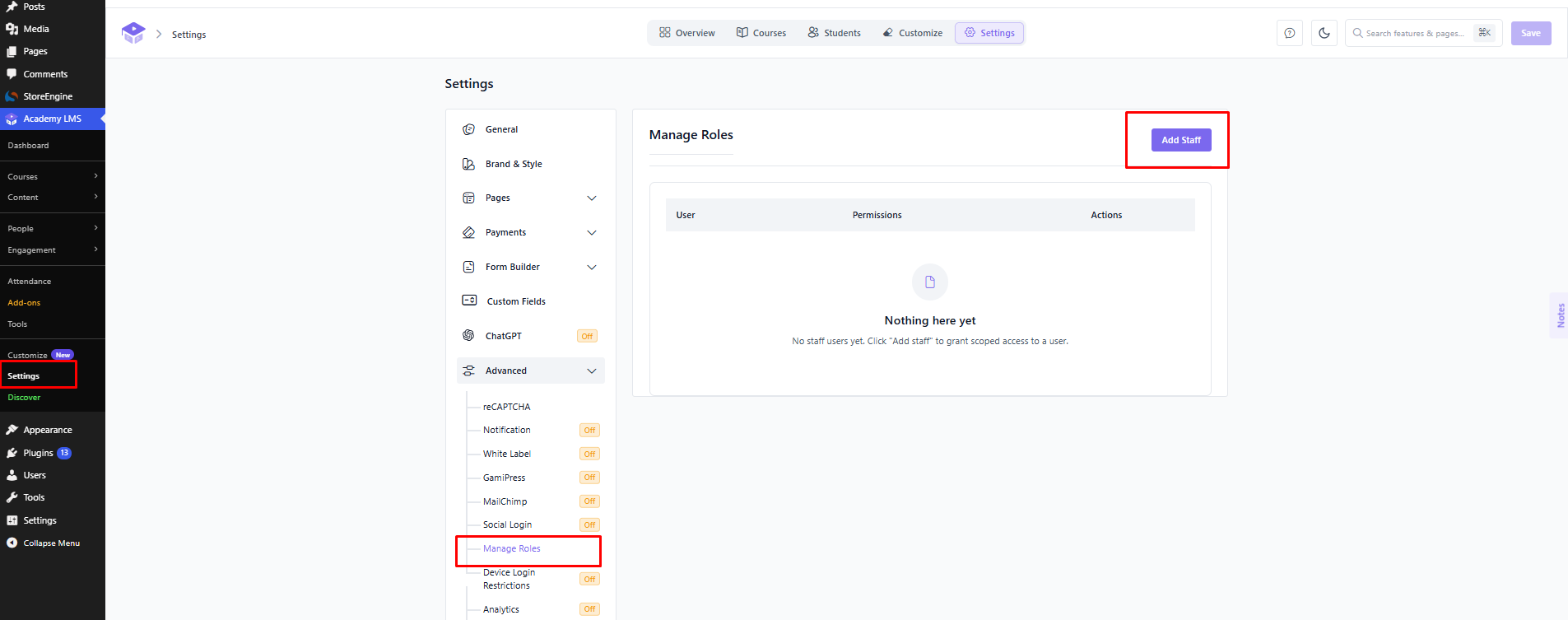
Task: Open Add-ons in sidebar
Action: 24,302
